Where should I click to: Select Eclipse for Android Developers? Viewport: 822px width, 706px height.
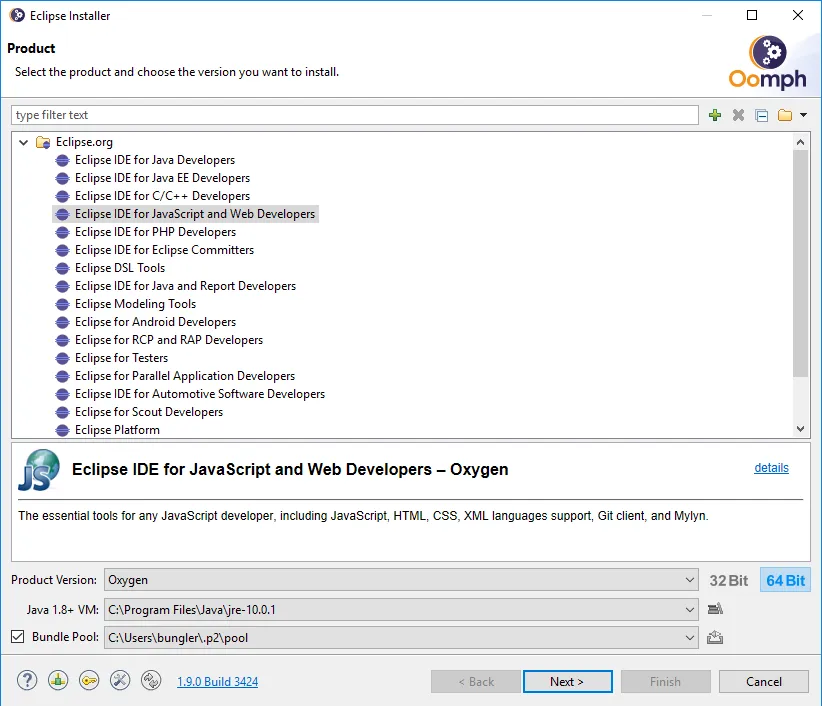(155, 322)
